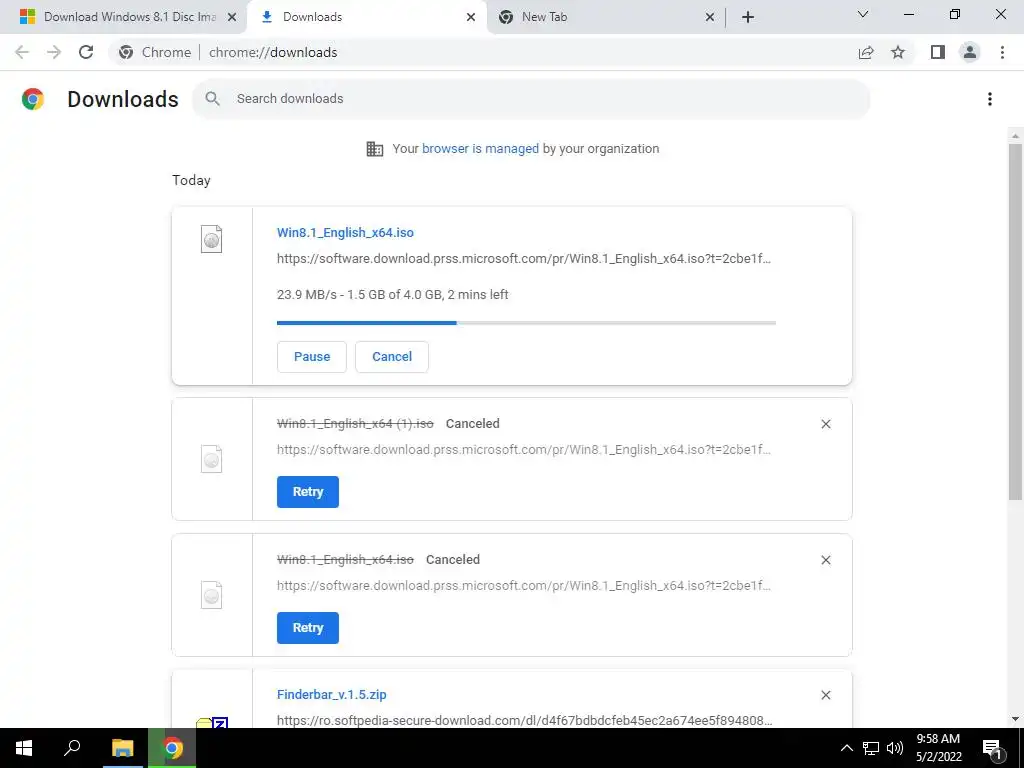Open the Finderbar_v.1.5.zip file link
1024x768 pixels.
point(332,695)
